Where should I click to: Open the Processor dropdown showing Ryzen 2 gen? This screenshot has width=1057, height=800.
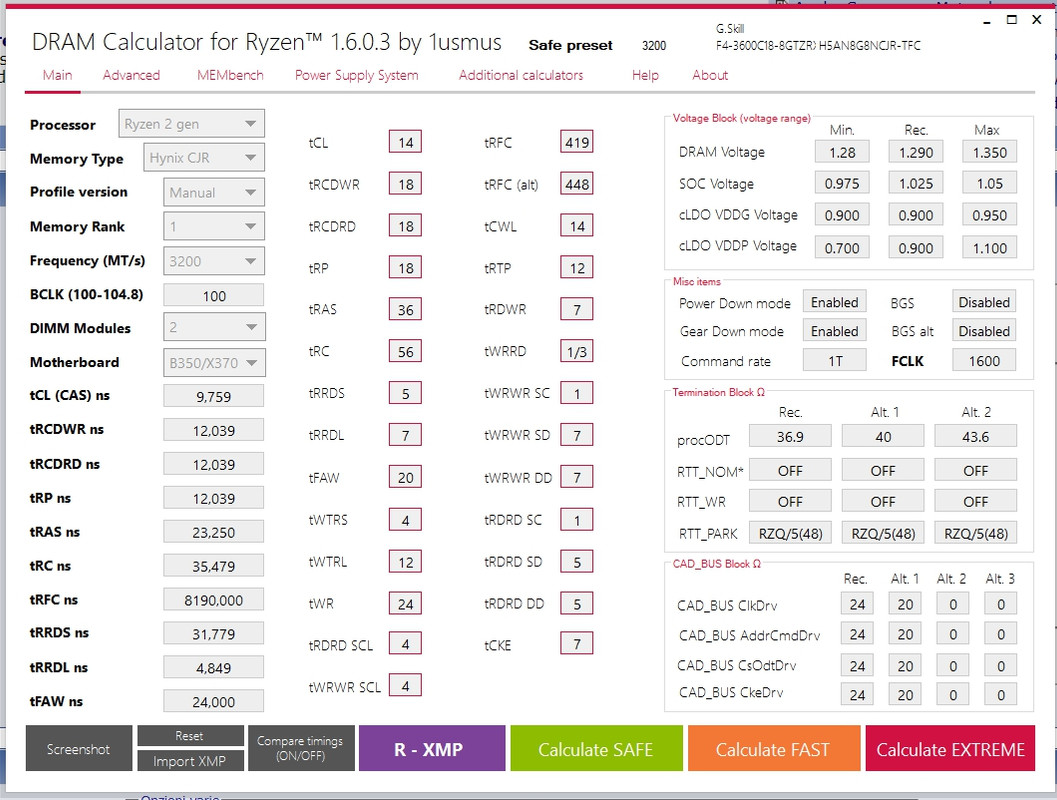point(191,124)
